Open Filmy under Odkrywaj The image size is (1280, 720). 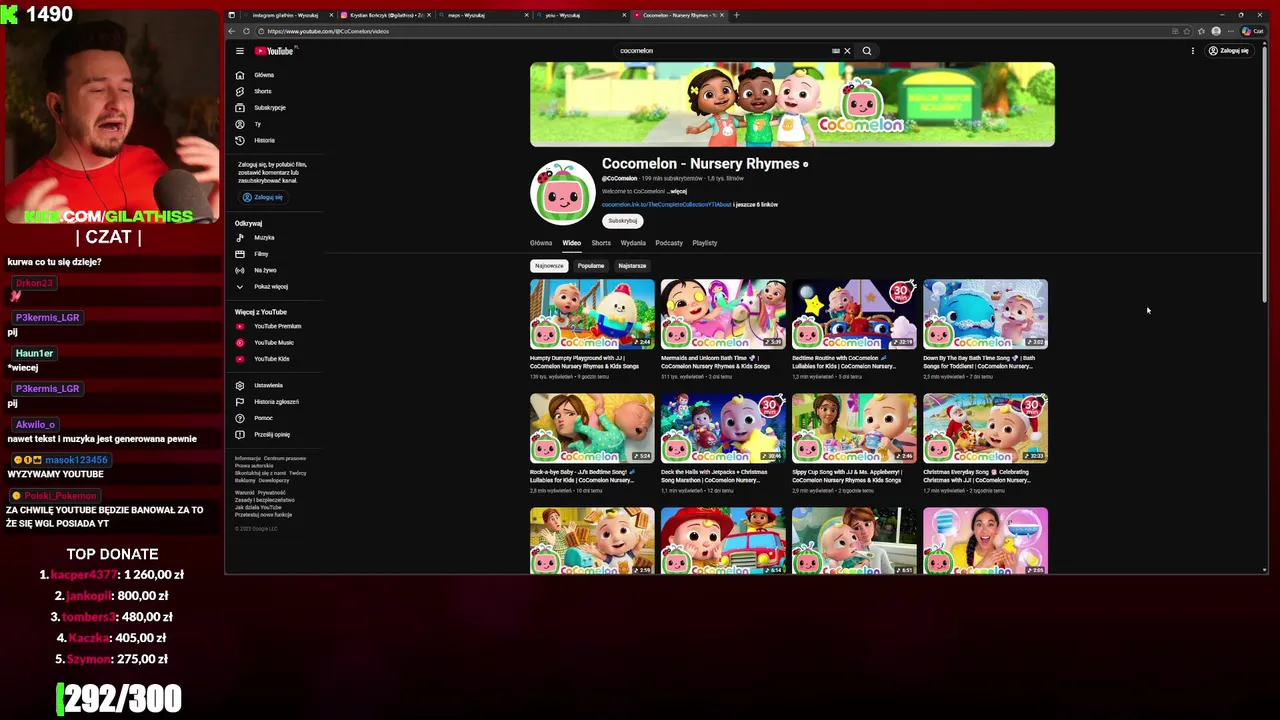(261, 254)
